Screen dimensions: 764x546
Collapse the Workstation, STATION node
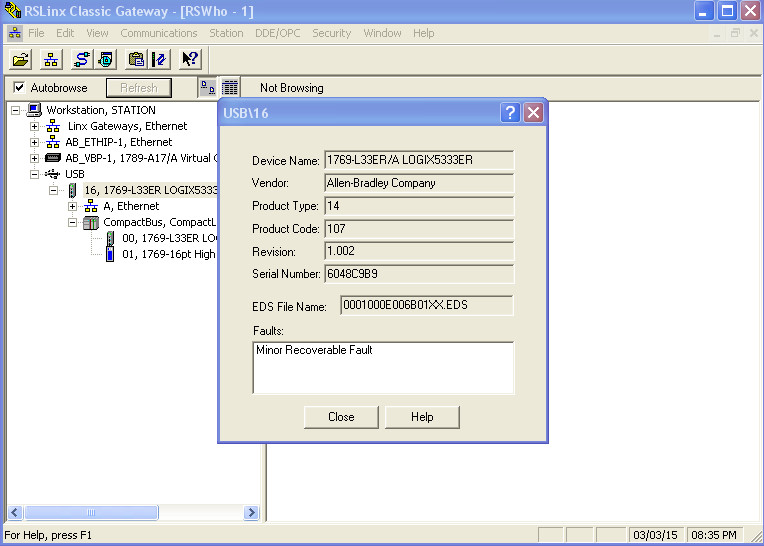(x=15, y=111)
